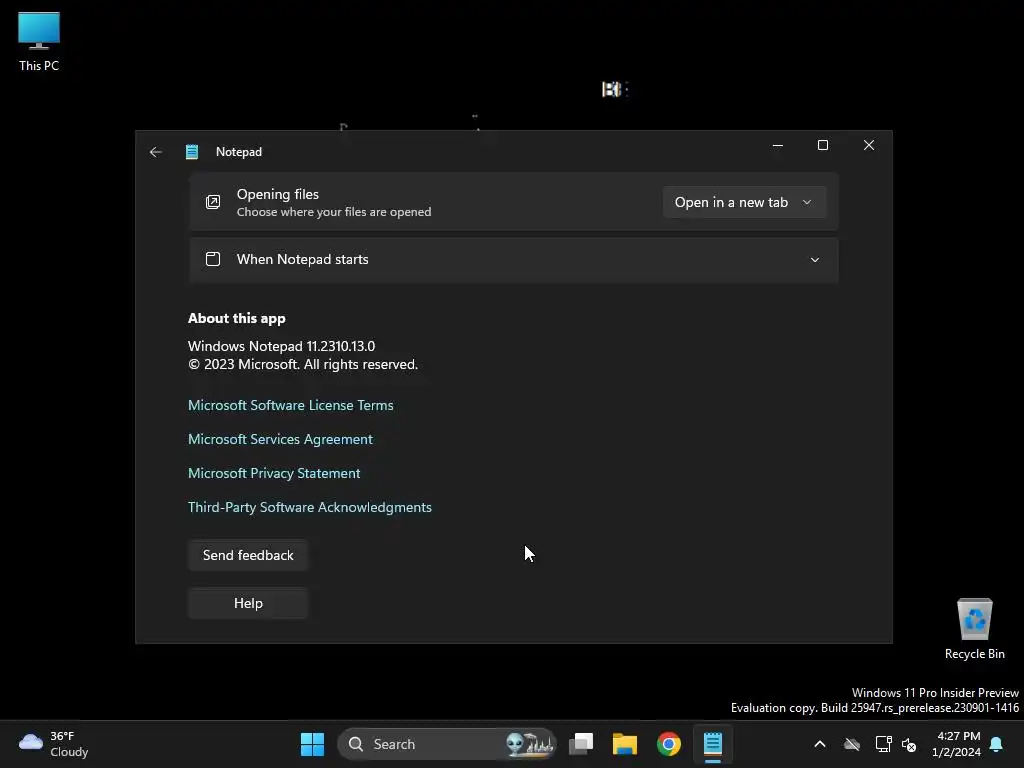Go back with the Notepad back arrow
The height and width of the screenshot is (768, 1024).
pyautogui.click(x=155, y=152)
